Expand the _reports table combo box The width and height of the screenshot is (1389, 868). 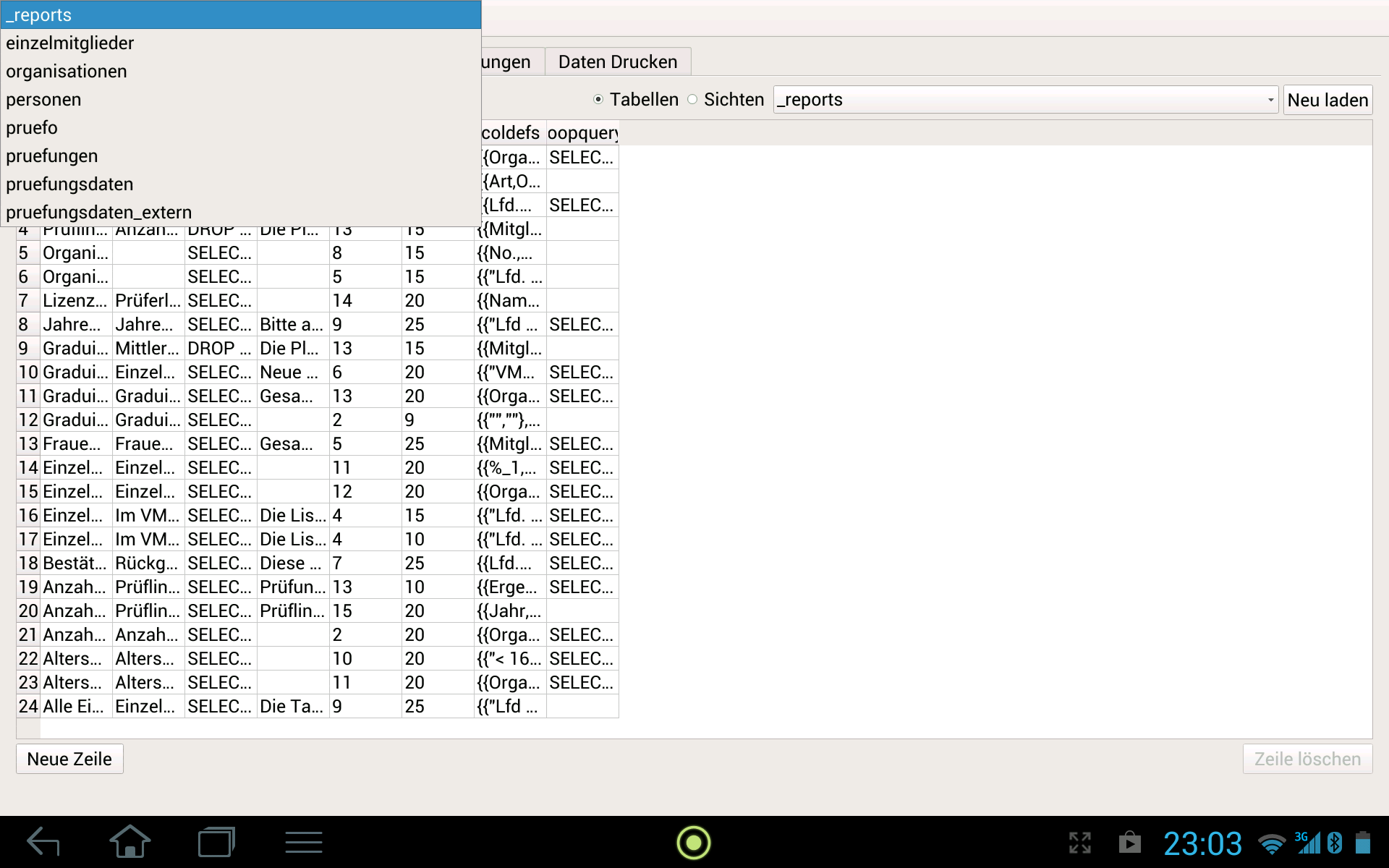coord(1025,100)
